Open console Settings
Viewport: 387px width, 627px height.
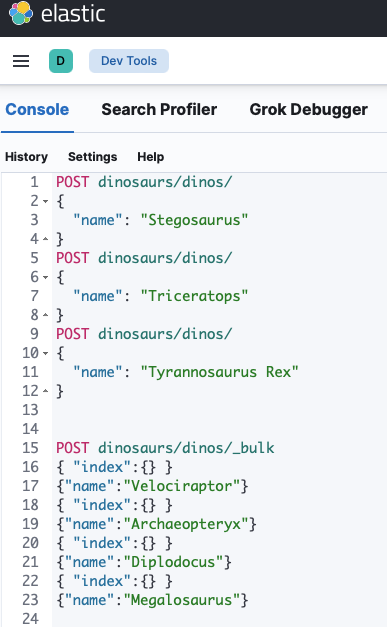[92, 157]
